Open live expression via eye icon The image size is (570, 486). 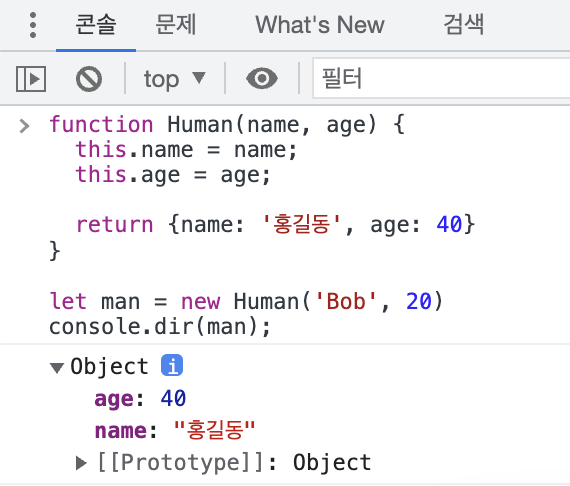(x=262, y=79)
